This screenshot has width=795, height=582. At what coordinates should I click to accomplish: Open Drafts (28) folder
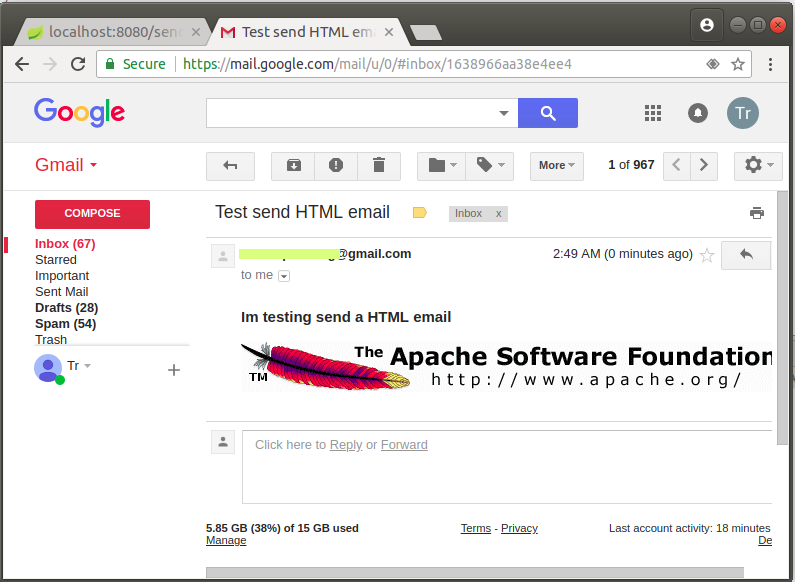[x=66, y=308]
